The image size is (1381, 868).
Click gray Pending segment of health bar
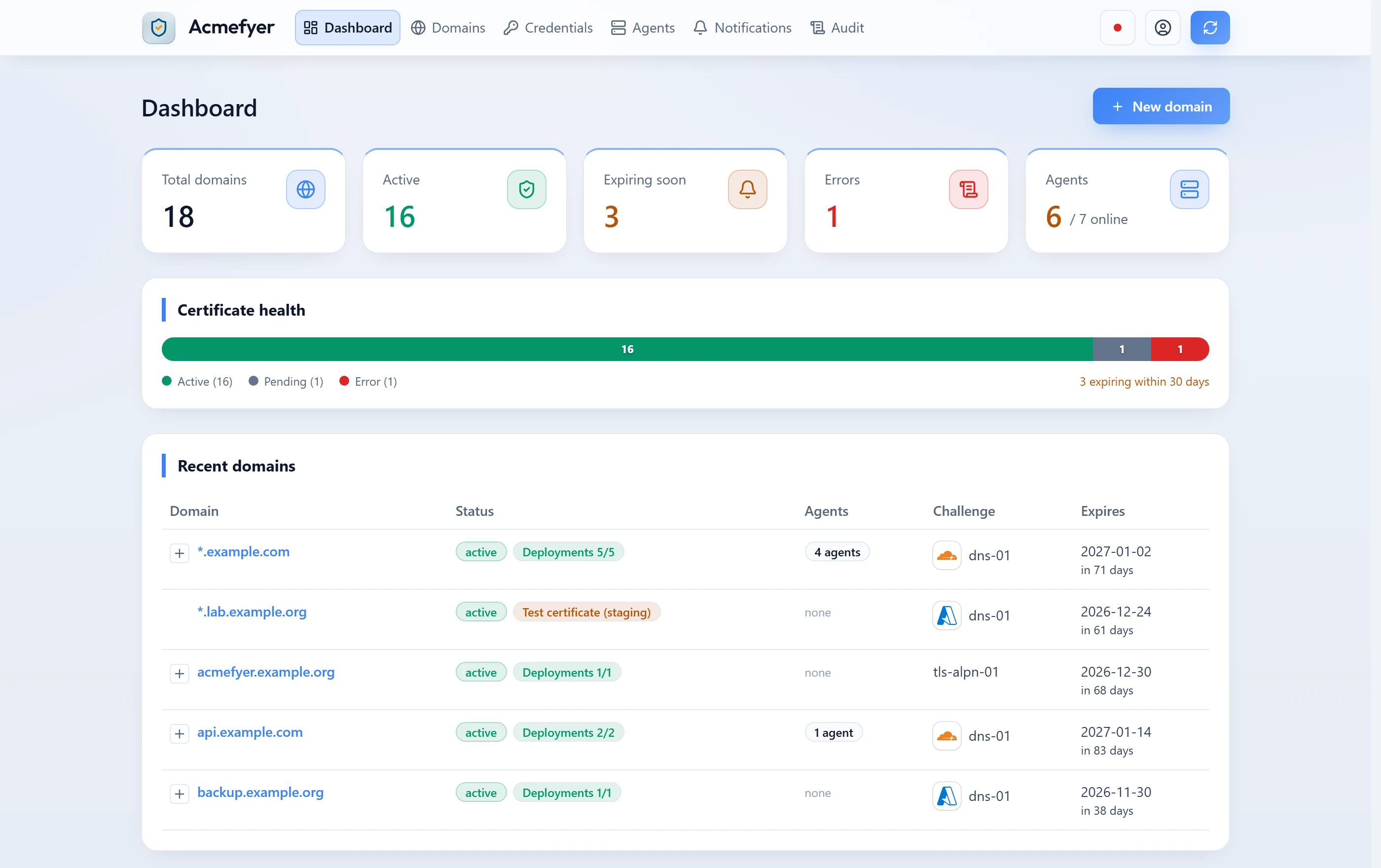(x=1122, y=349)
